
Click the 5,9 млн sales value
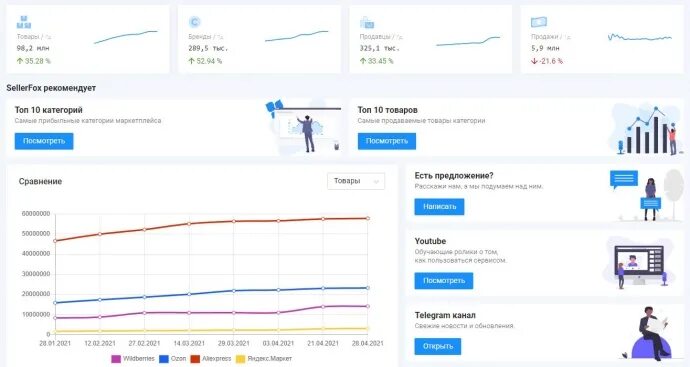(x=545, y=48)
